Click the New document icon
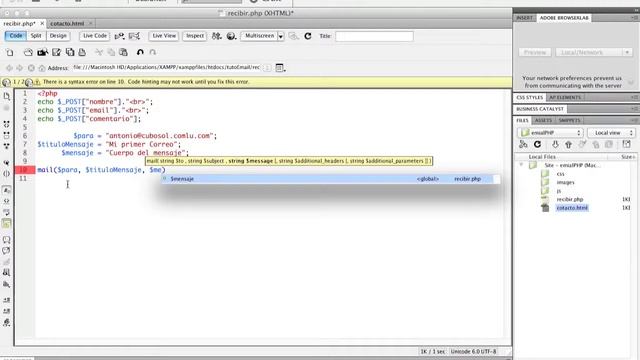The height and width of the screenshot is (360, 640). point(10,52)
